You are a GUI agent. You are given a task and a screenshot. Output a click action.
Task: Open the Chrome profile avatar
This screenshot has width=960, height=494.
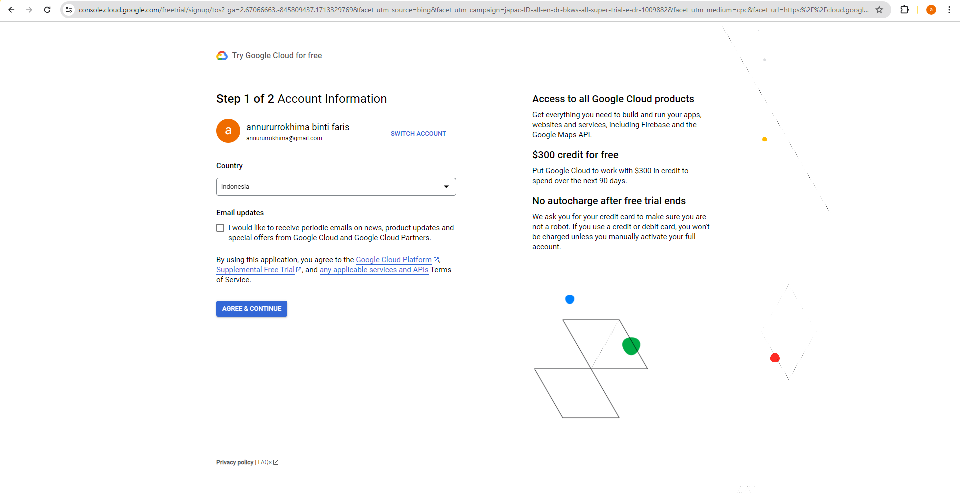pyautogui.click(x=931, y=10)
